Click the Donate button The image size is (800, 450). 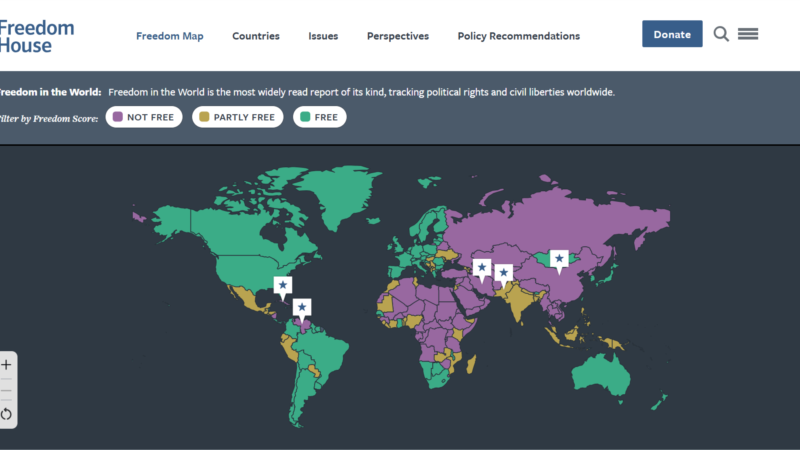[672, 34]
